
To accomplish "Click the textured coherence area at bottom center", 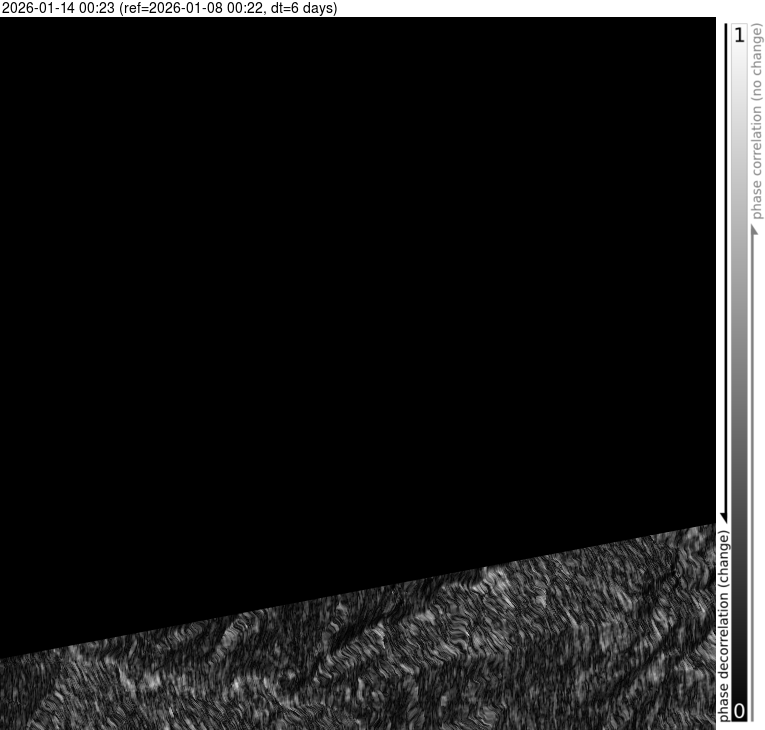I will (x=360, y=660).
